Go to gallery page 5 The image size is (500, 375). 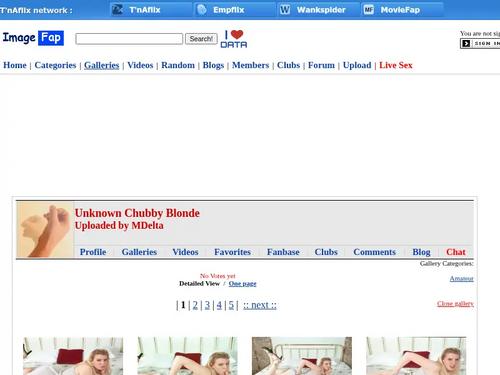(231, 305)
